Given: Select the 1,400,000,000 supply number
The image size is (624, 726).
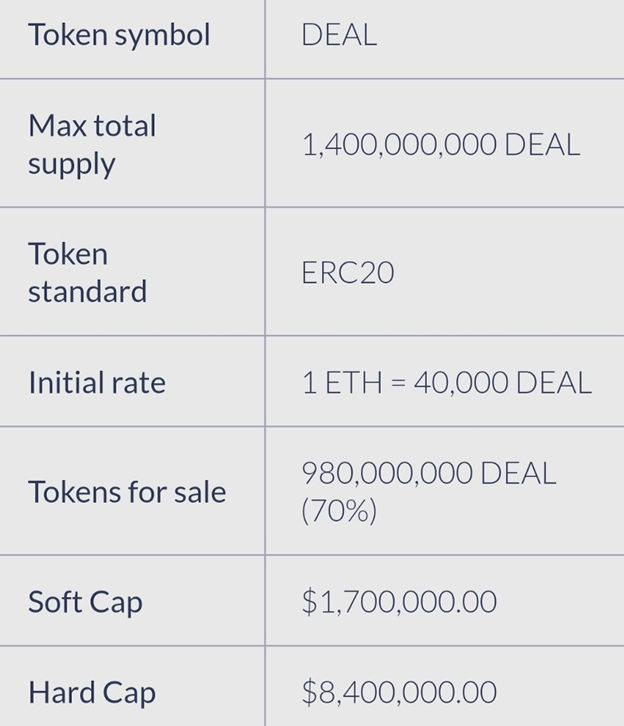Looking at the screenshot, I should pyautogui.click(x=398, y=145).
